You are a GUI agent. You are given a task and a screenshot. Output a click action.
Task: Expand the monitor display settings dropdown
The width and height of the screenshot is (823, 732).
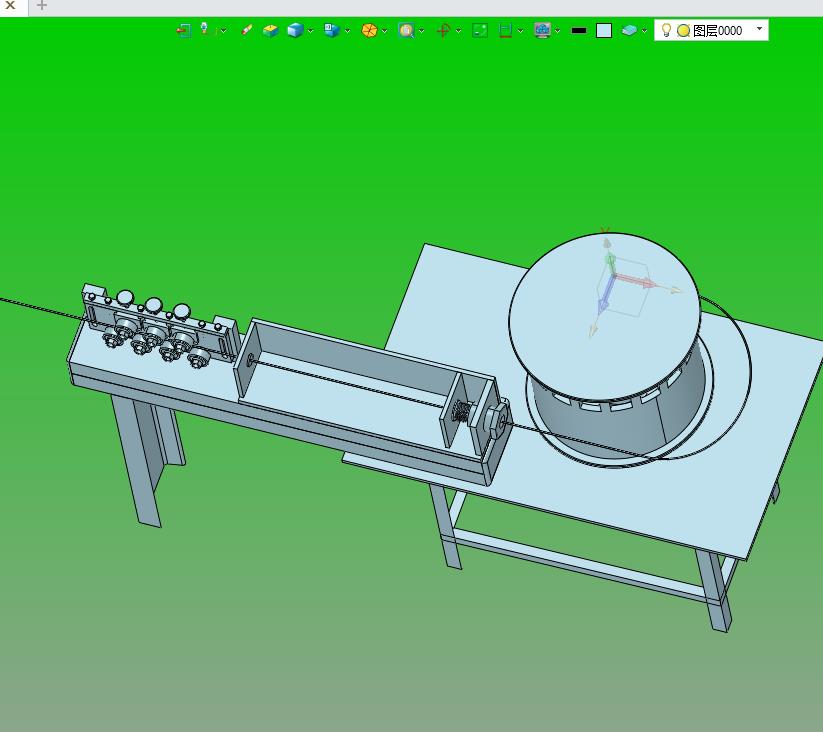click(x=557, y=31)
